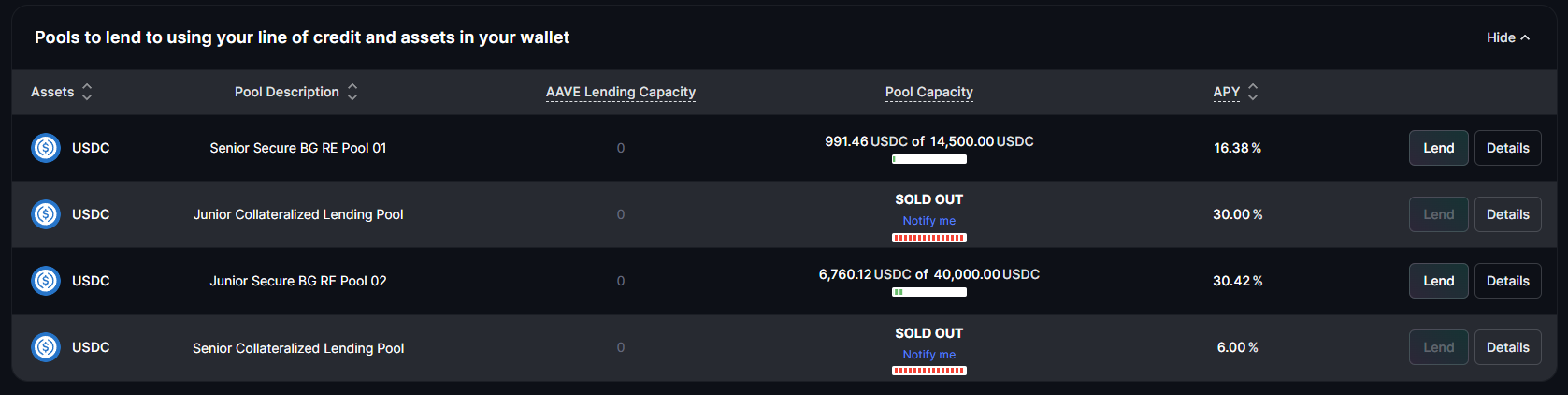Click Notify me for Junior Collateralized Lending Pool
Viewport: 1568px width, 395px height.
[x=929, y=221]
